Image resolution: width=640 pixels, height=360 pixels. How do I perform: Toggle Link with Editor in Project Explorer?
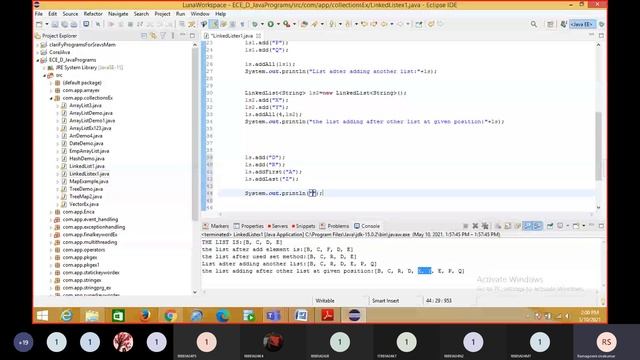tap(153, 36)
